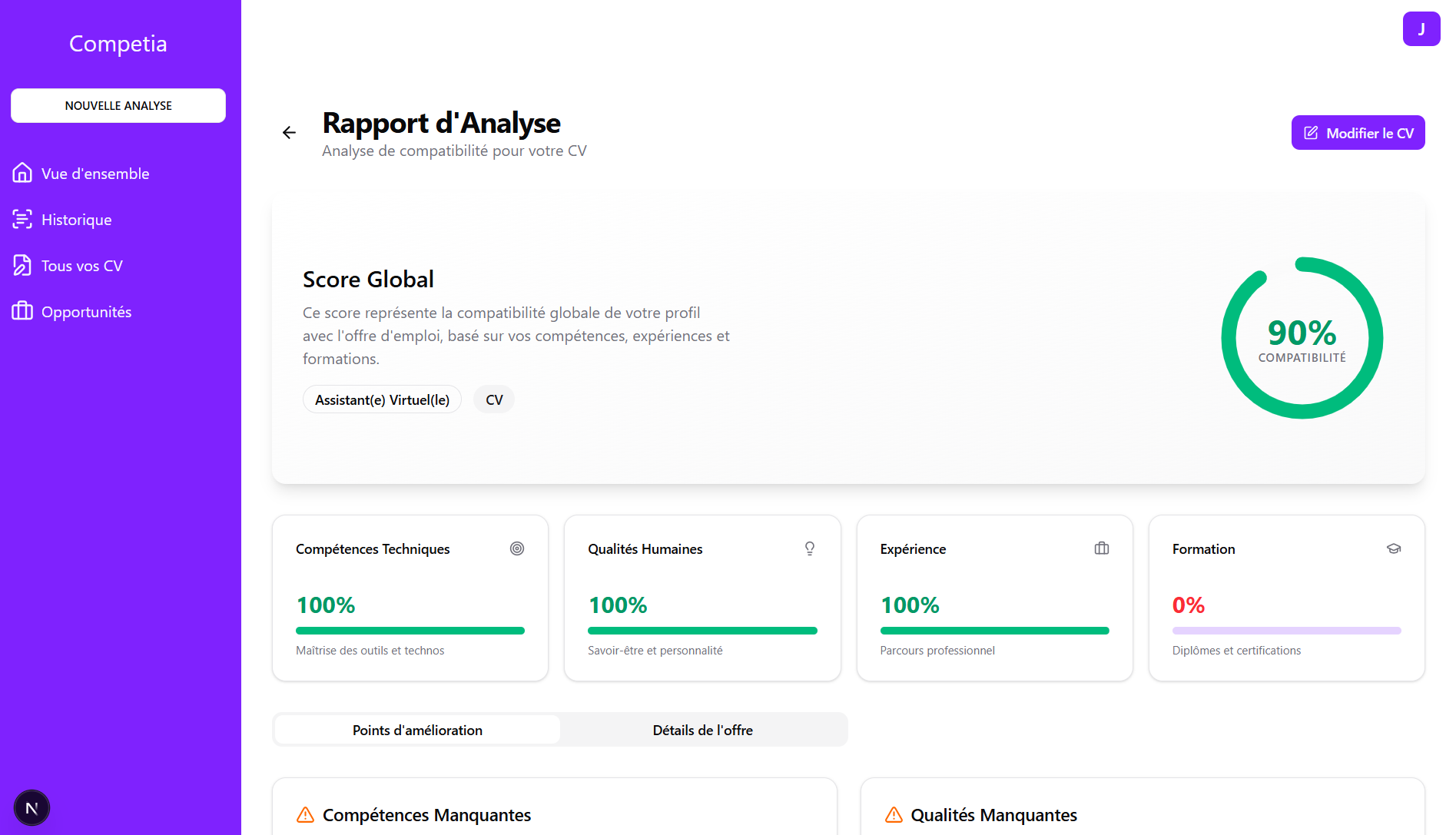The height and width of the screenshot is (835, 1456).
Task: Click the target icon in Compétences Techniques card
Action: [517, 548]
